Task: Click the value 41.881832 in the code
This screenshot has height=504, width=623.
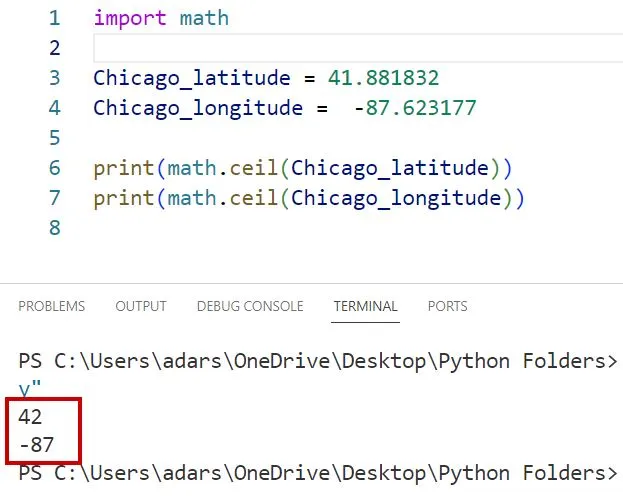Action: 383,78
